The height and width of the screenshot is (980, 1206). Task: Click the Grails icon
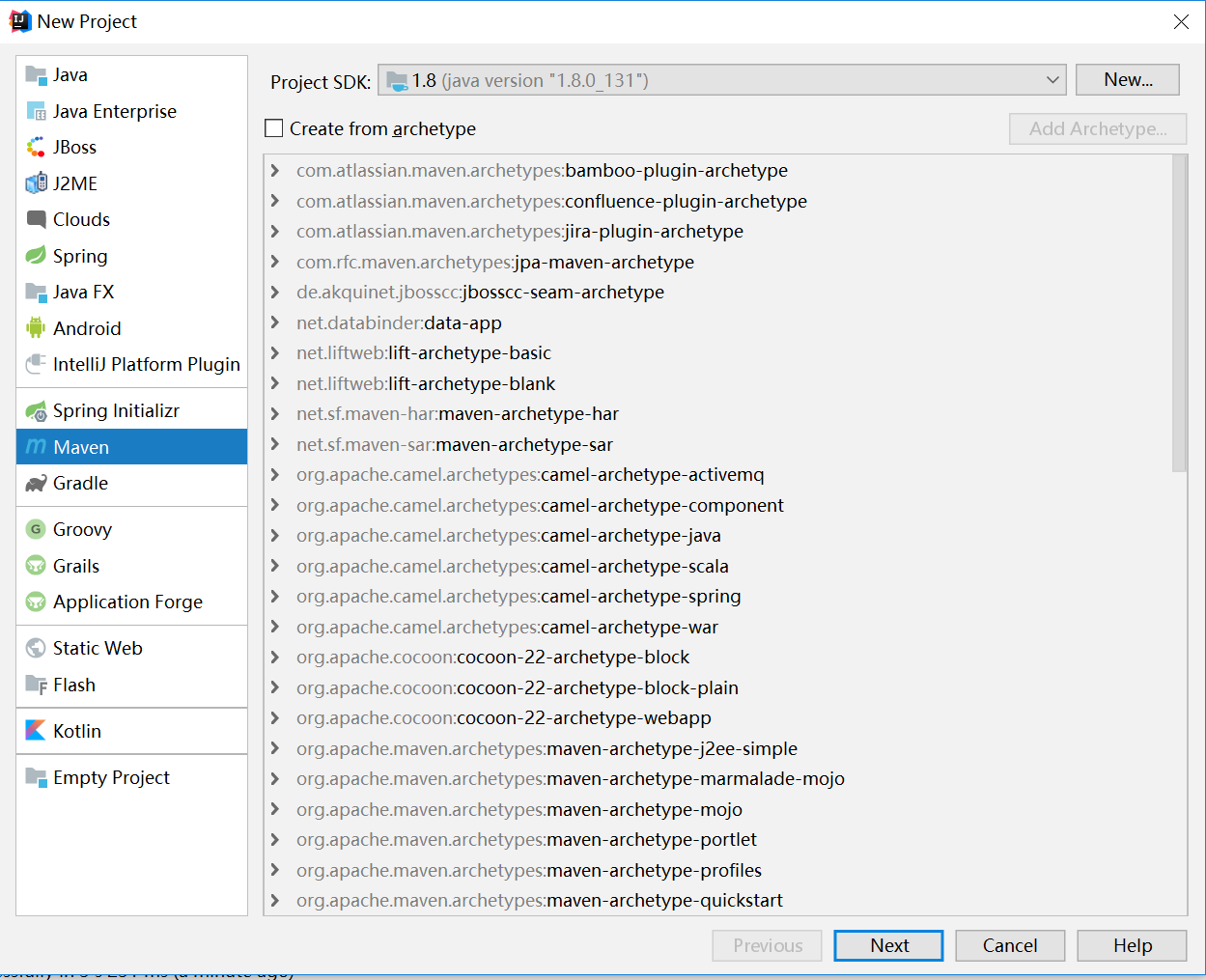pyautogui.click(x=36, y=566)
